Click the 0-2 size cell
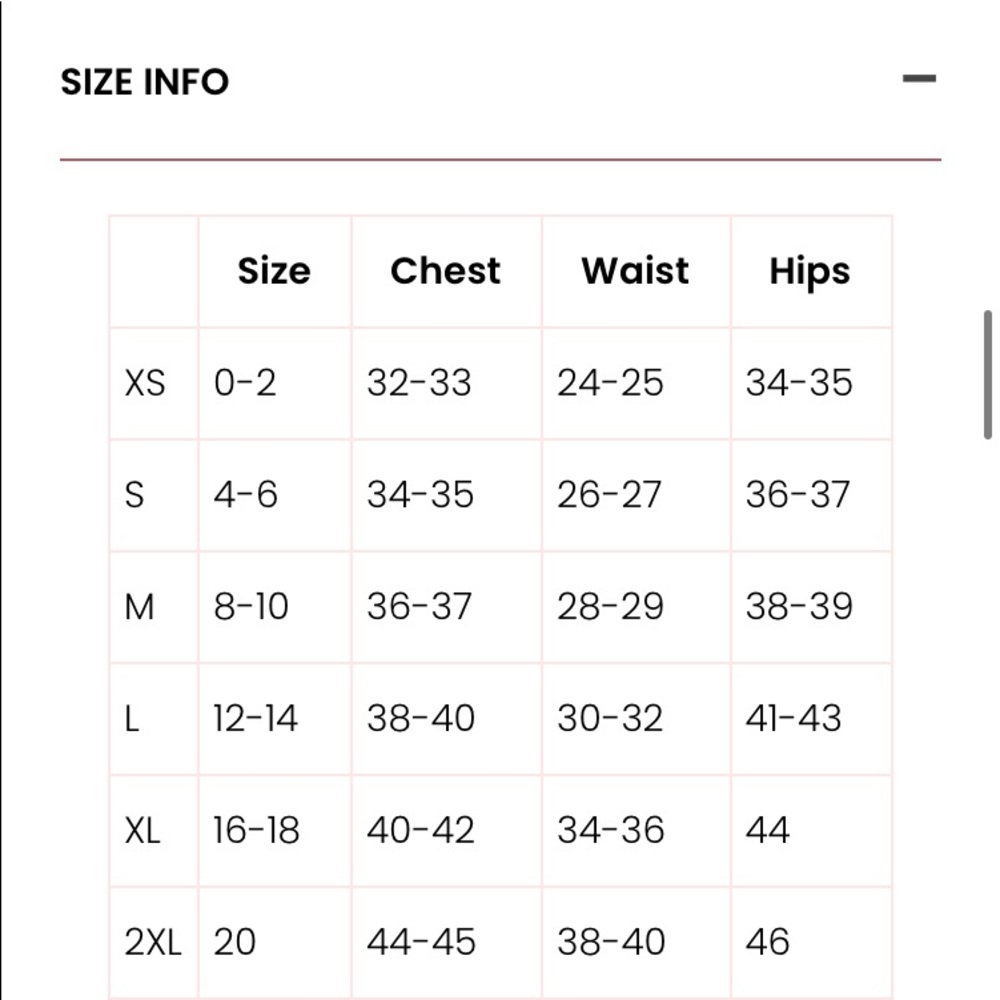This screenshot has width=1000, height=1000. point(245,383)
